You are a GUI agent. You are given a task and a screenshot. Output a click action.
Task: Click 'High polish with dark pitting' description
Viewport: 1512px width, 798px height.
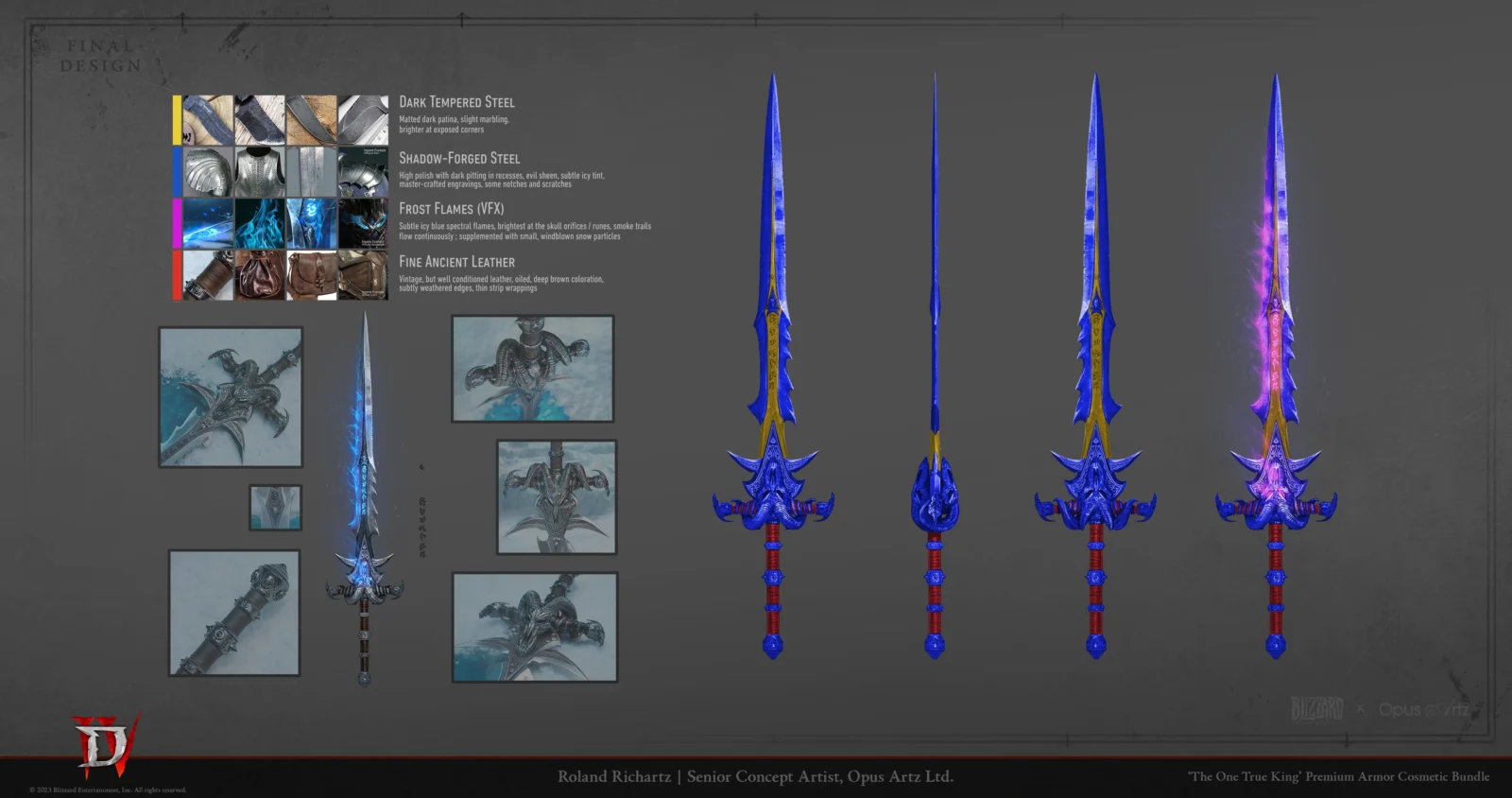501,180
